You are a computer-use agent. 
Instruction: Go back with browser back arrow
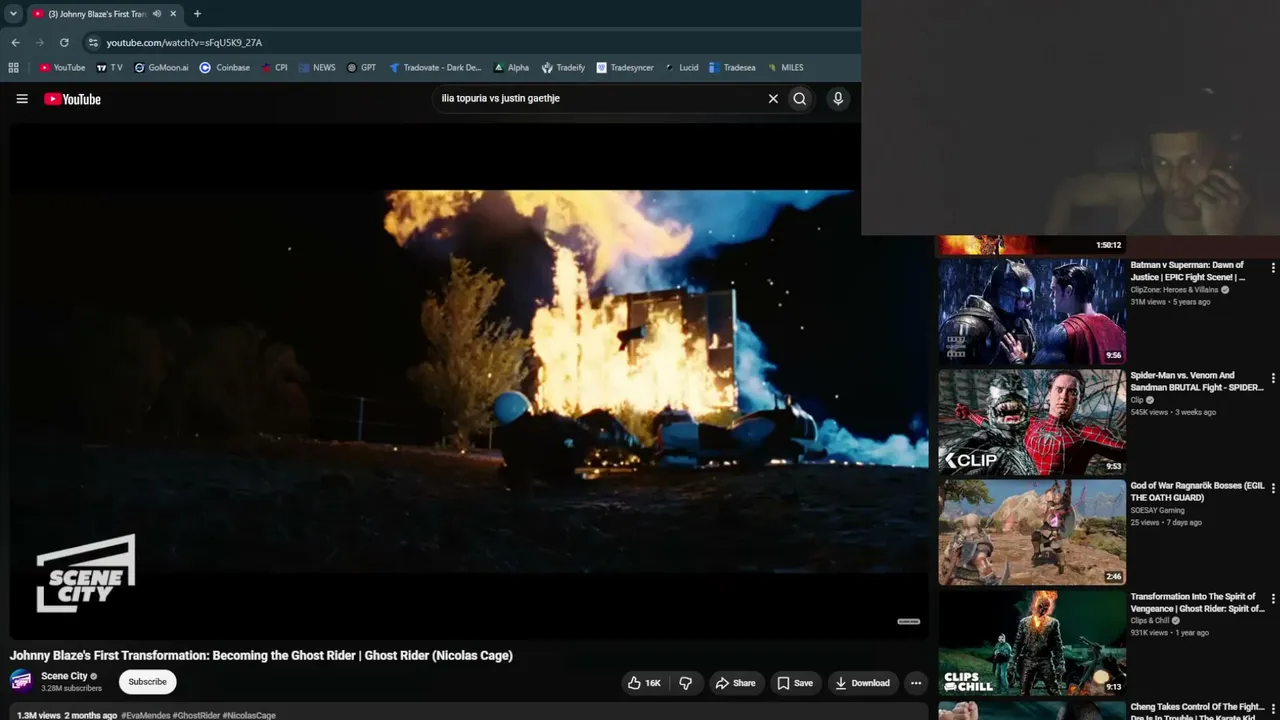pyautogui.click(x=15, y=43)
